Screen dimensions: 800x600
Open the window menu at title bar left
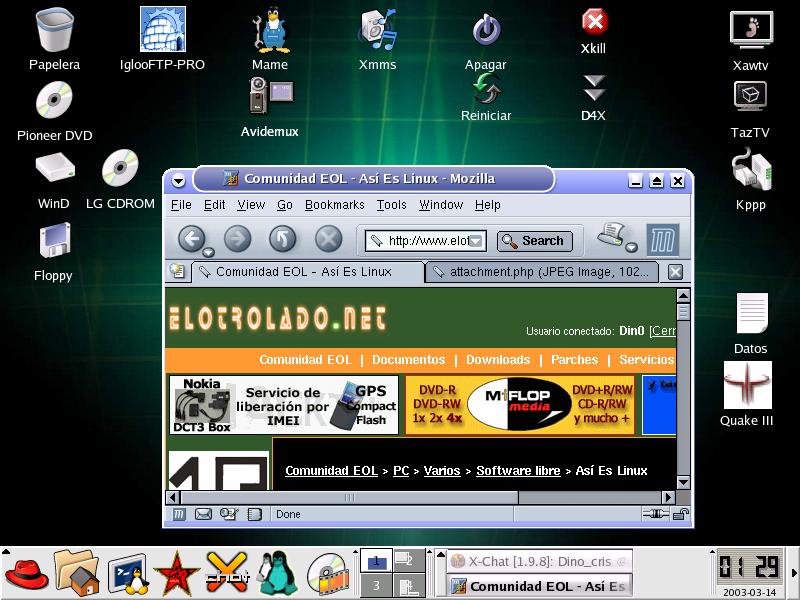(x=178, y=181)
